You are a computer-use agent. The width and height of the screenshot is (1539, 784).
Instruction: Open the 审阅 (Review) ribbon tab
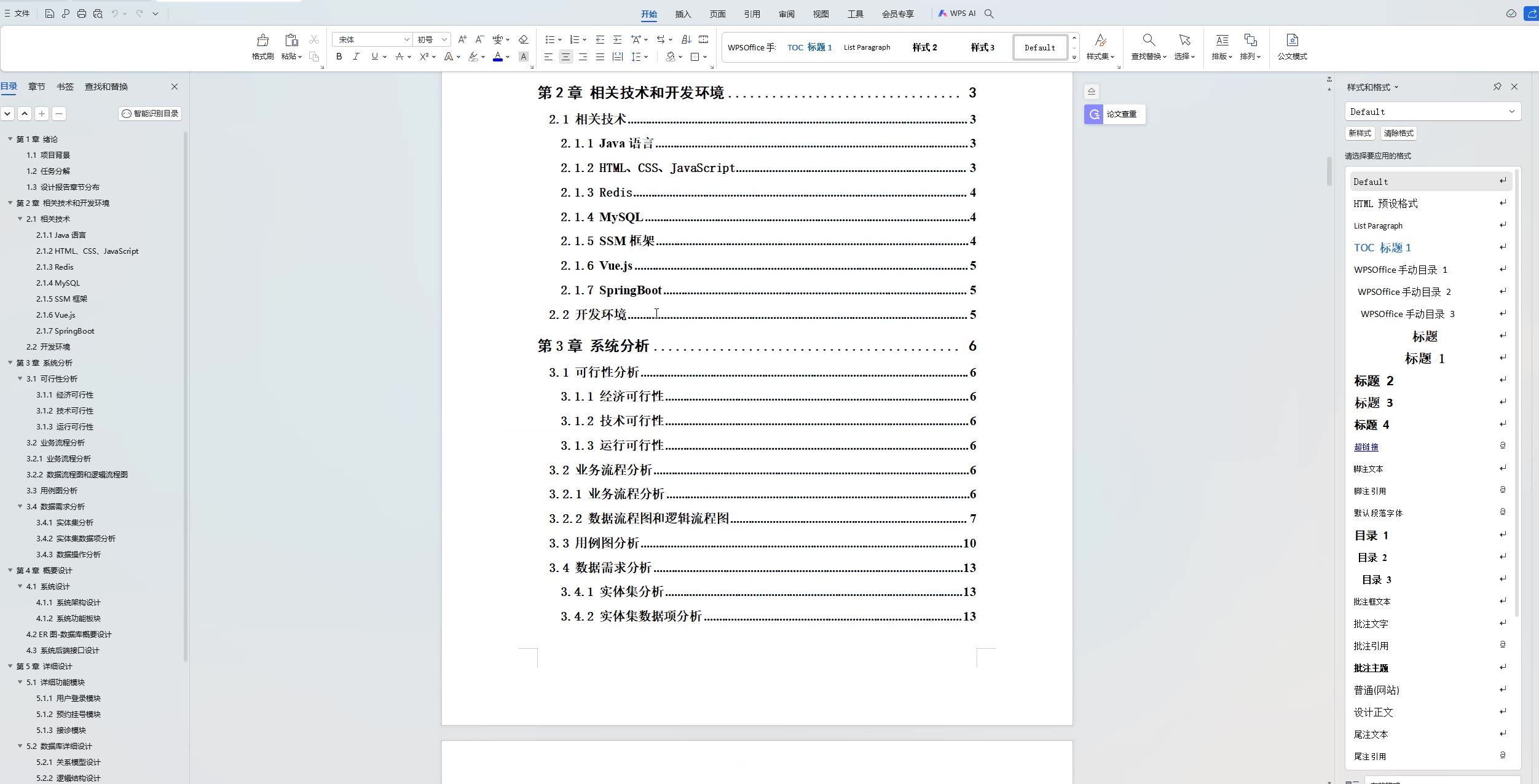click(x=786, y=14)
